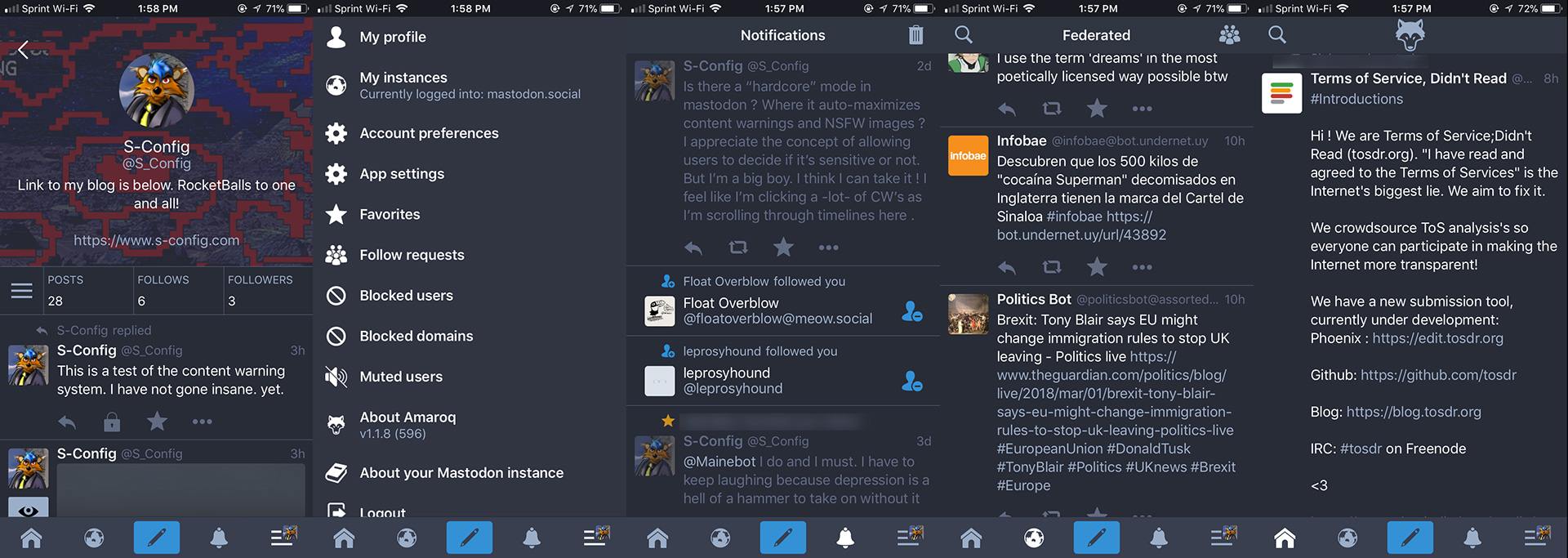Reply to the Infobae post

[1007, 267]
